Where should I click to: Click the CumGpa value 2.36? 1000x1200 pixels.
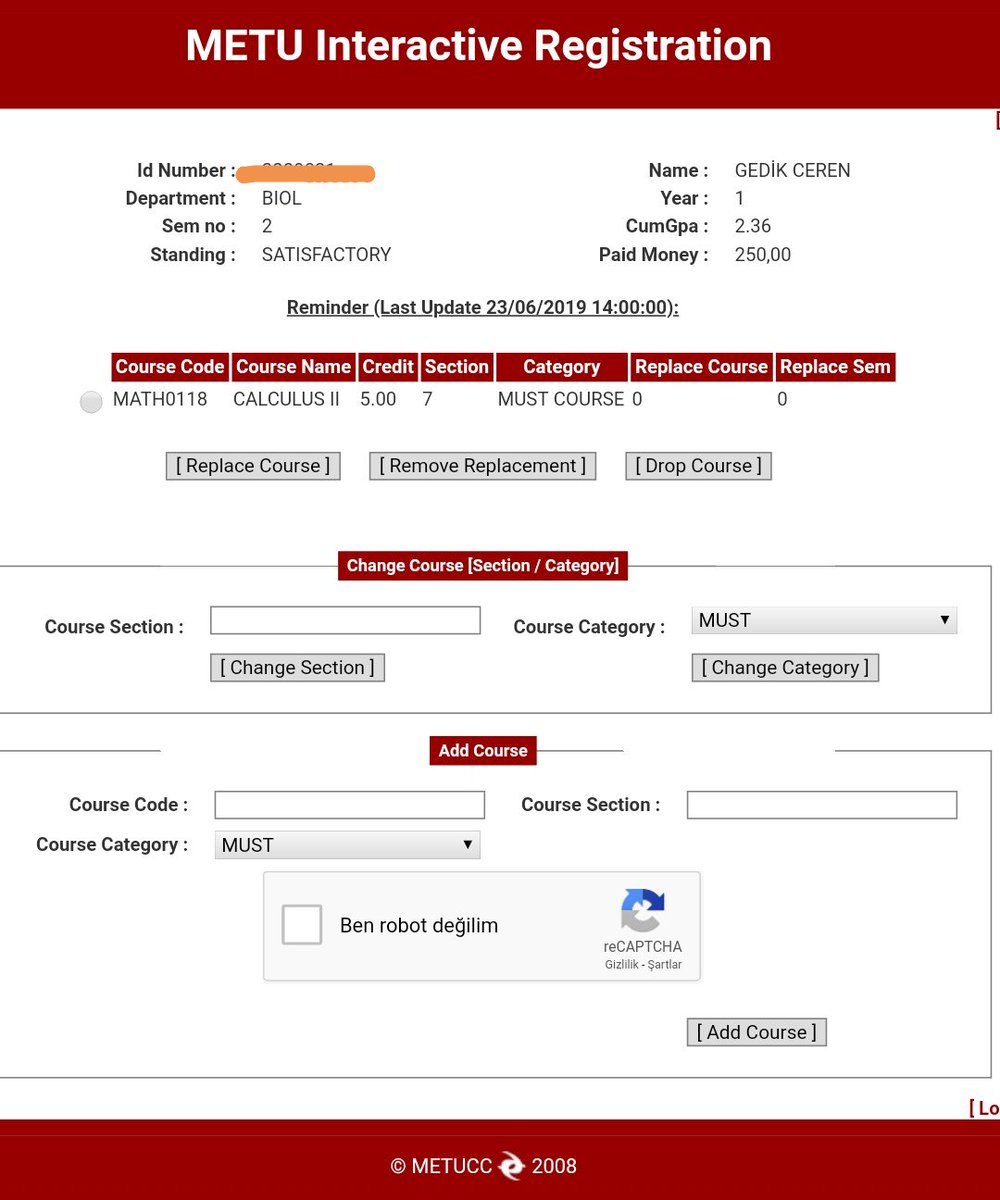[753, 226]
